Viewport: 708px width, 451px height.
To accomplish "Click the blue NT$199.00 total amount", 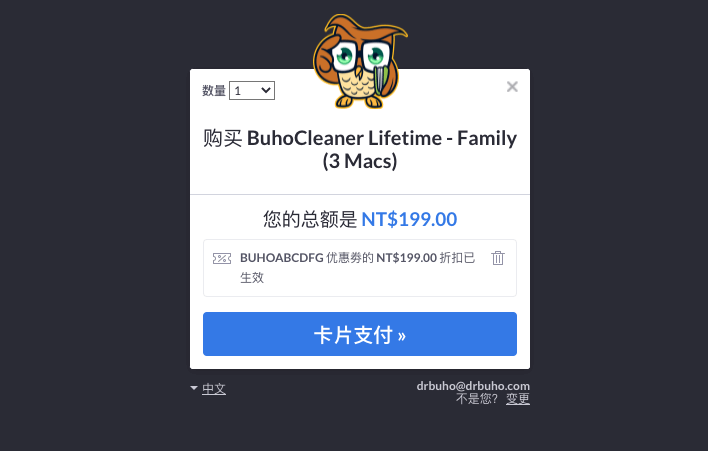I will 409,219.
